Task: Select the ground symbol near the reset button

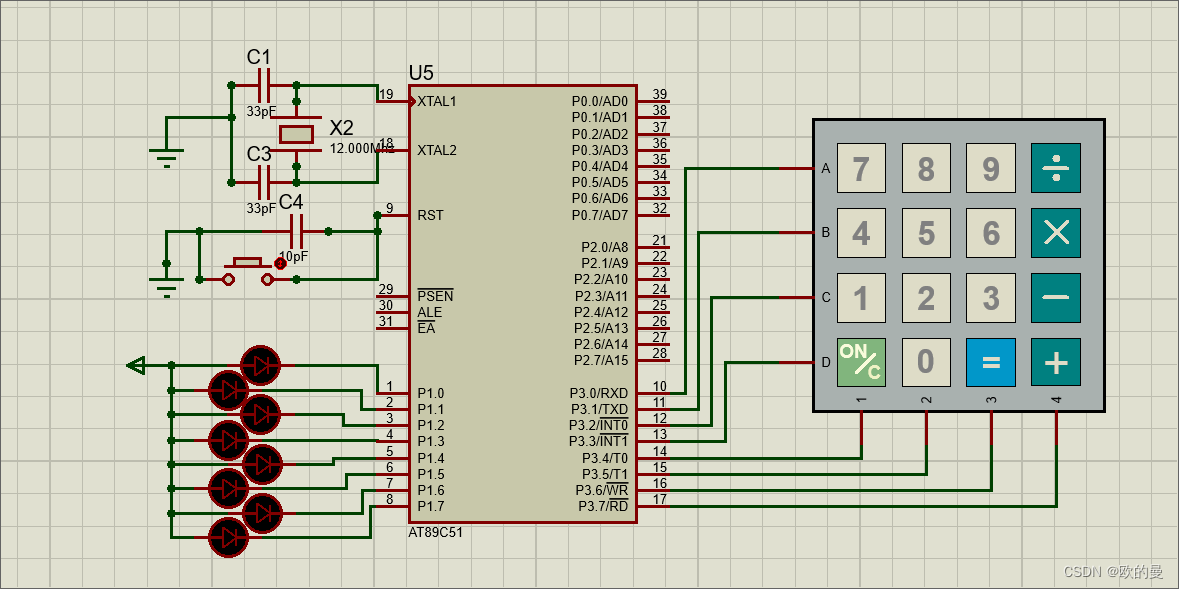Action: coord(166,288)
